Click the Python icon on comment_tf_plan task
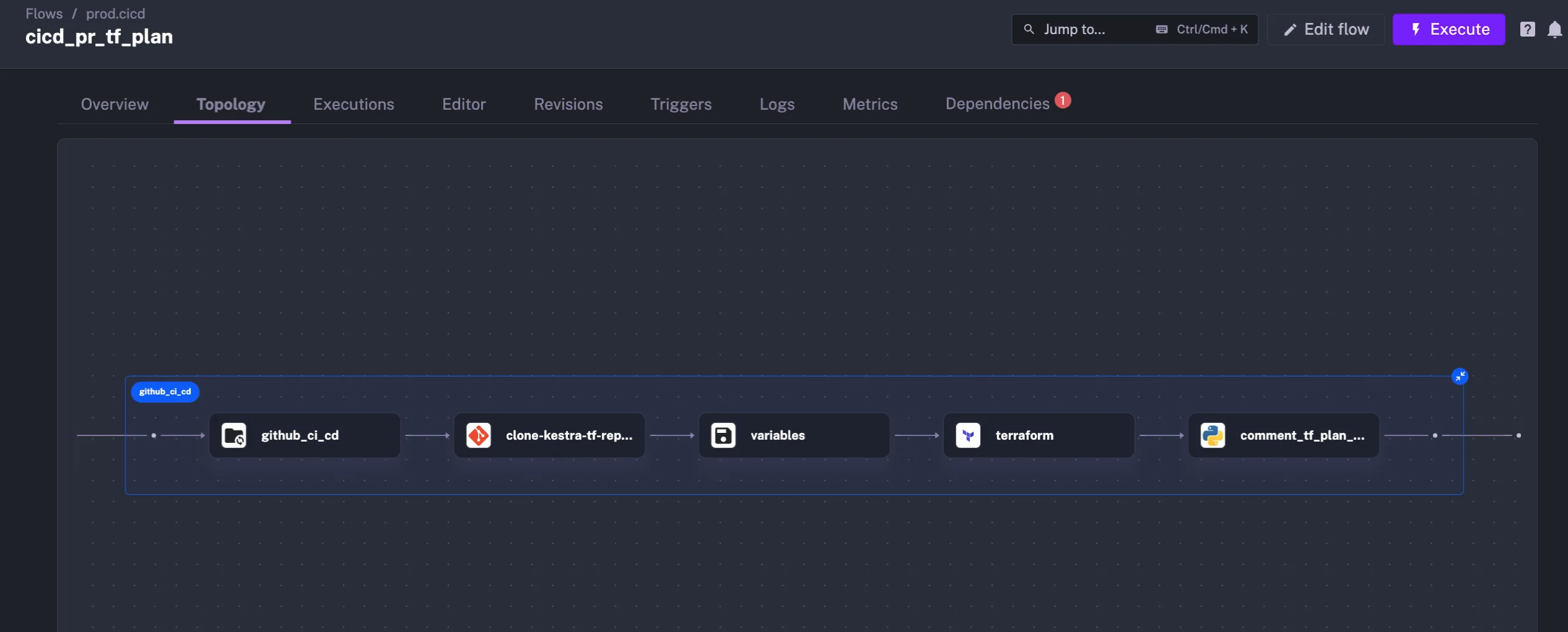This screenshot has height=632, width=1568. 1213,435
